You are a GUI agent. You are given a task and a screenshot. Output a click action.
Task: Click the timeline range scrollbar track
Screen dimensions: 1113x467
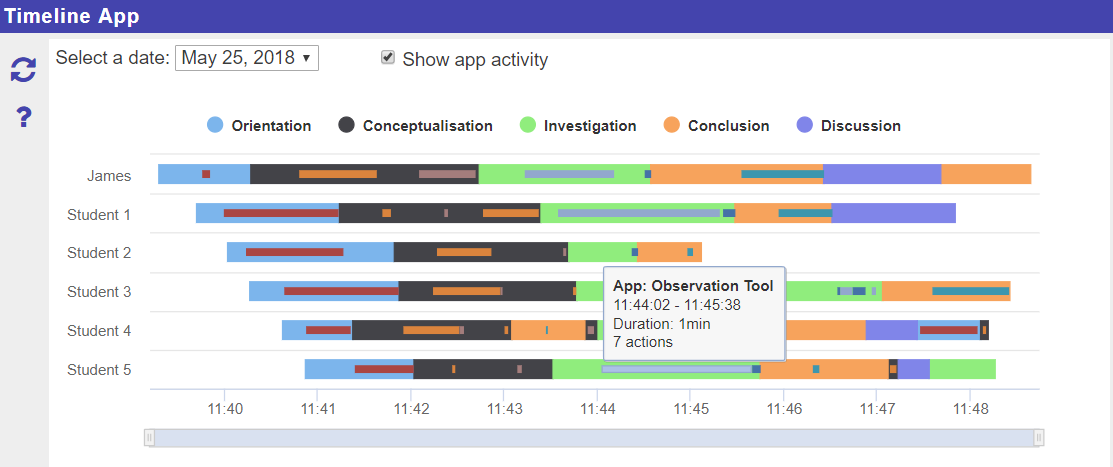tap(594, 437)
